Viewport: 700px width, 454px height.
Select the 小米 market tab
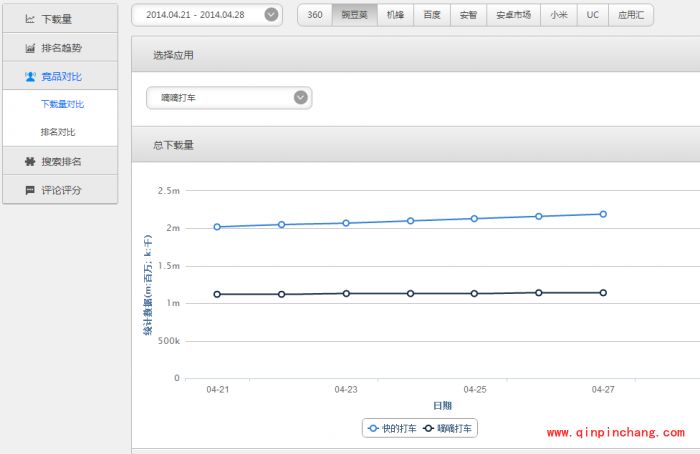[558, 15]
